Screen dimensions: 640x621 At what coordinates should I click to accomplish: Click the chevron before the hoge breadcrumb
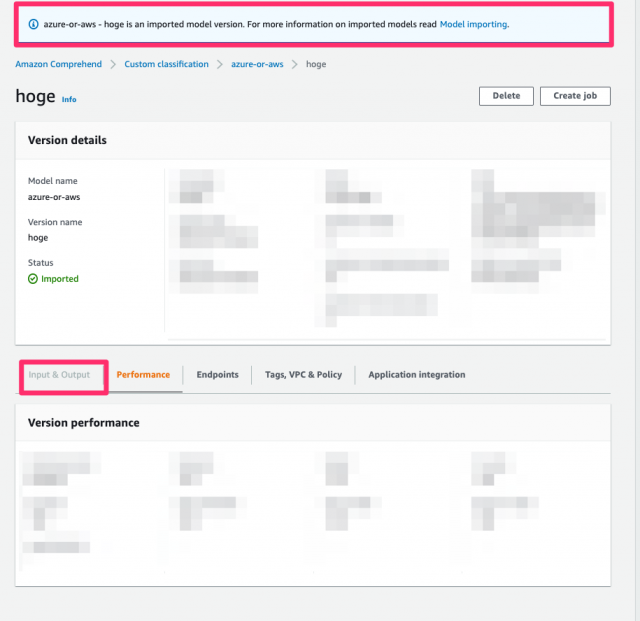[x=295, y=65]
